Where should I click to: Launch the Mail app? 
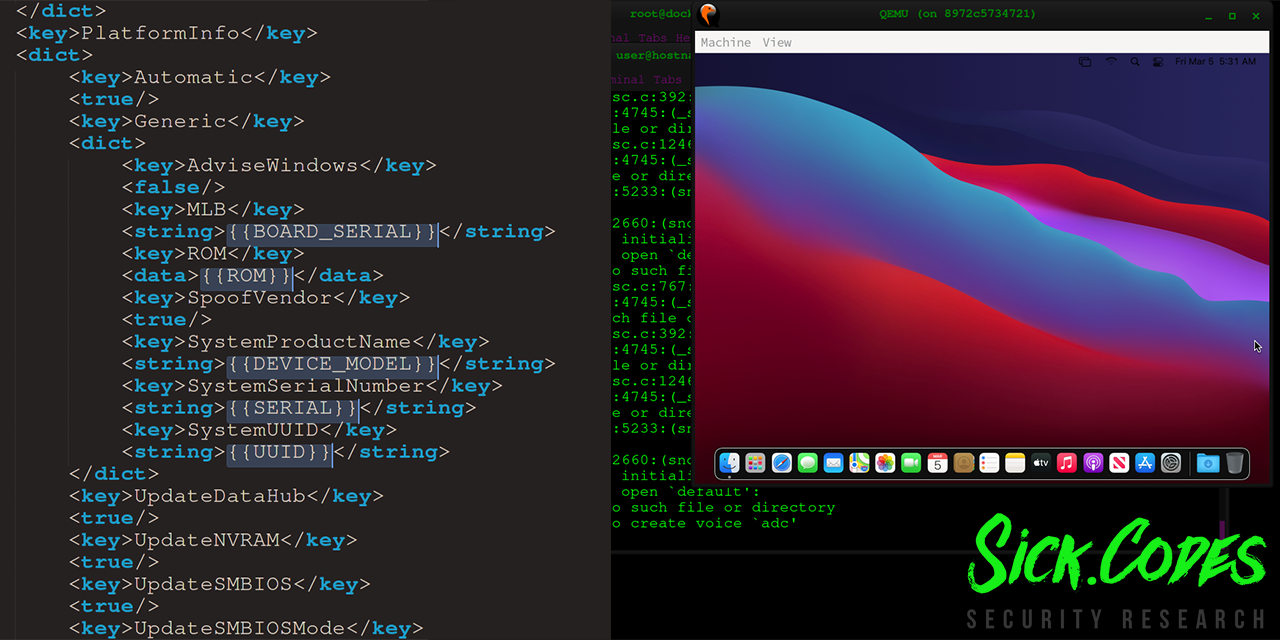pyautogui.click(x=832, y=463)
